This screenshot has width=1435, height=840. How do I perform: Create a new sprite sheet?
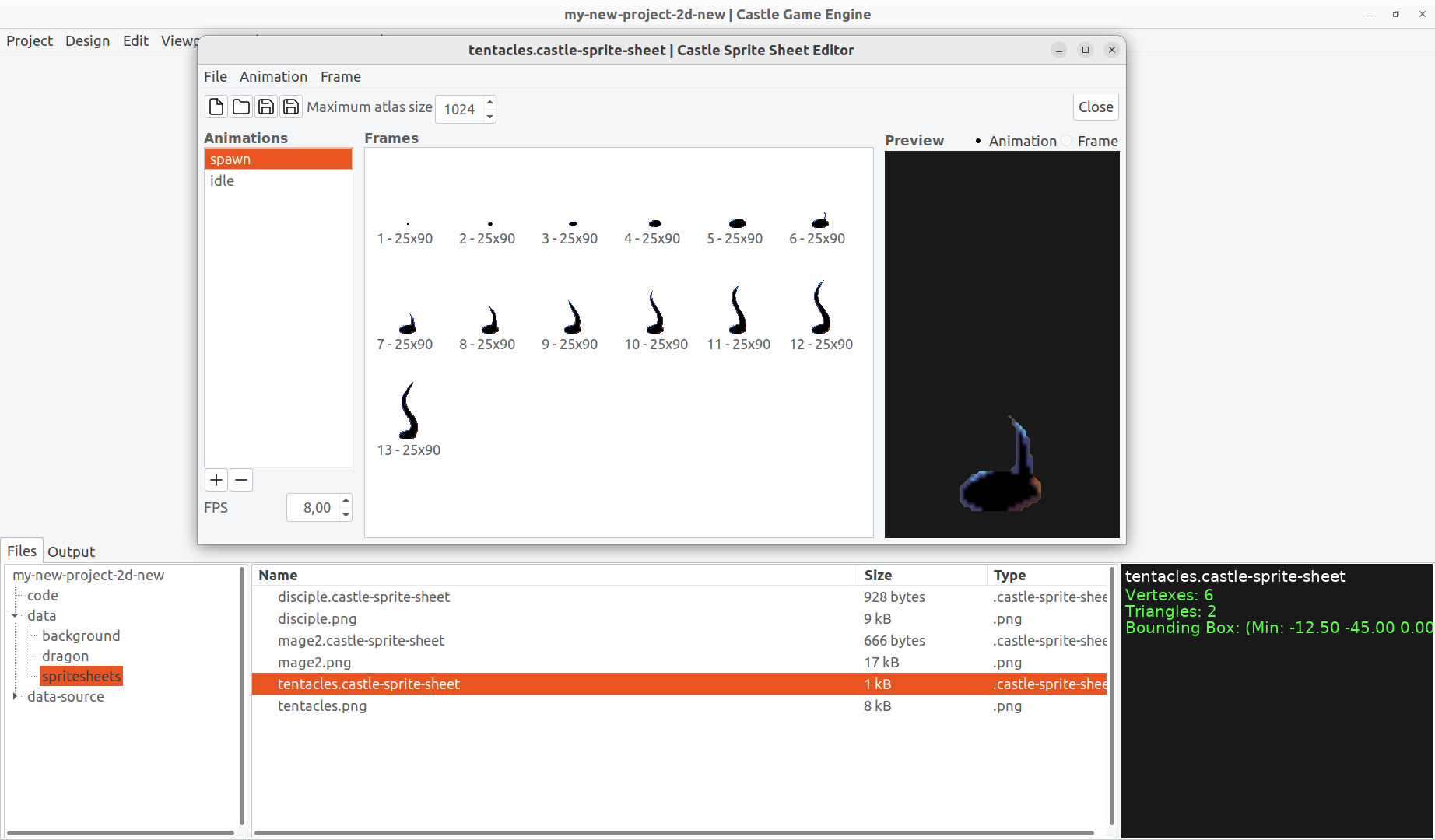tap(216, 107)
